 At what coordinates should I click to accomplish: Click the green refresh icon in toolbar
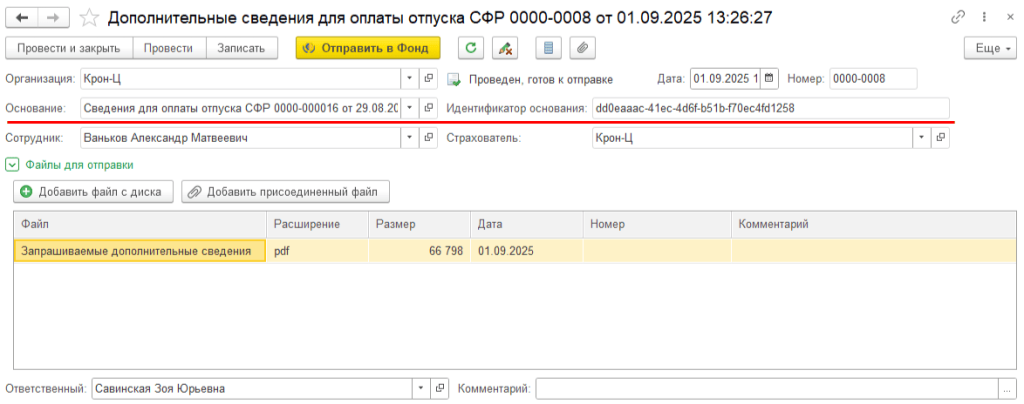pos(470,48)
